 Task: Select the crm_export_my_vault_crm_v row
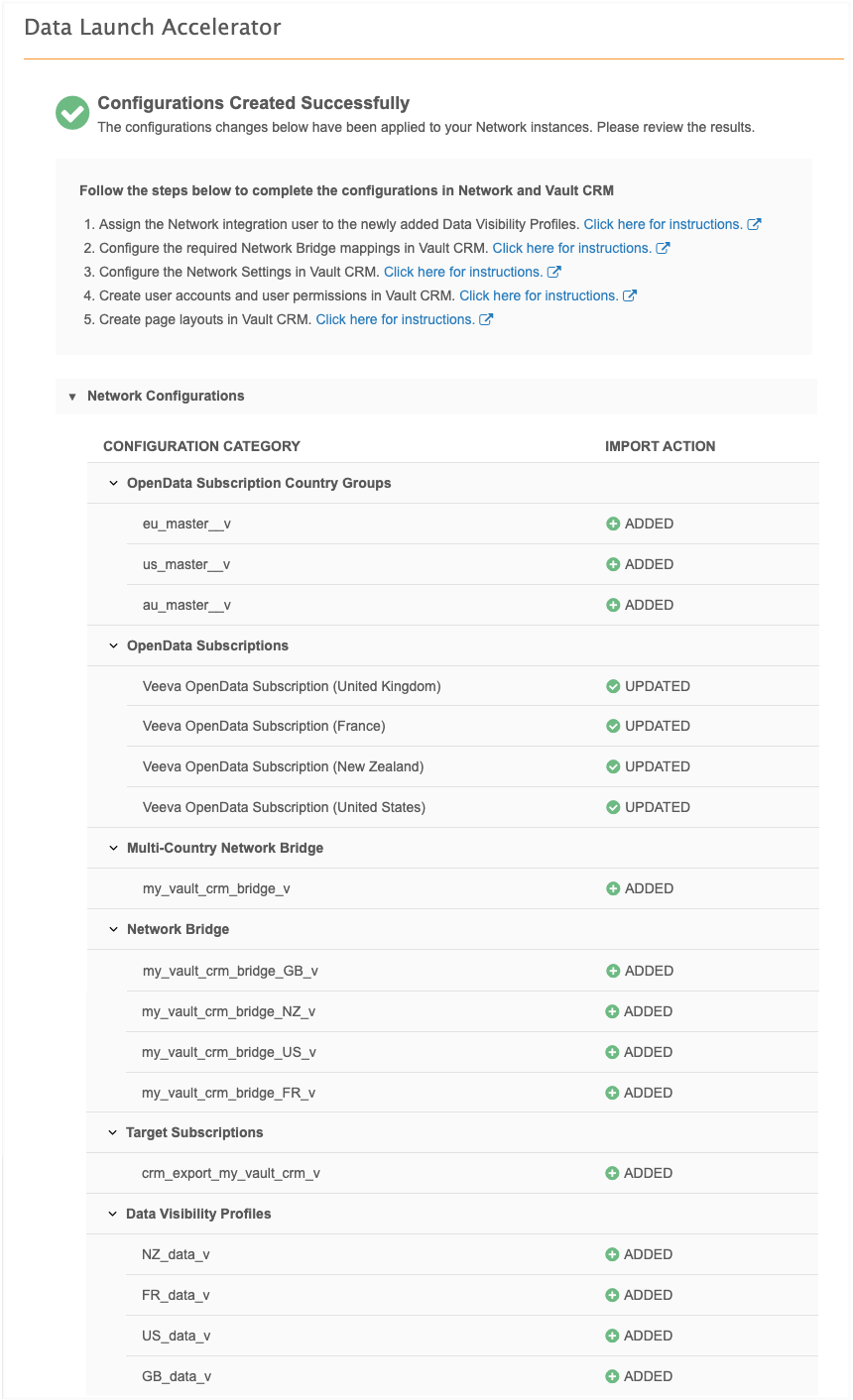coord(452,1173)
